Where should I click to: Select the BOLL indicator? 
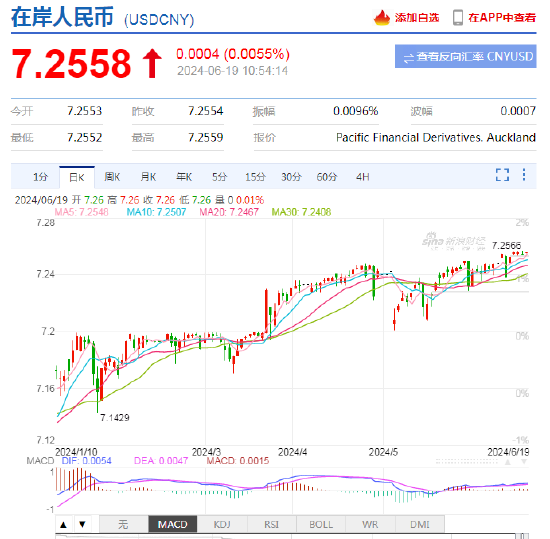[321, 525]
